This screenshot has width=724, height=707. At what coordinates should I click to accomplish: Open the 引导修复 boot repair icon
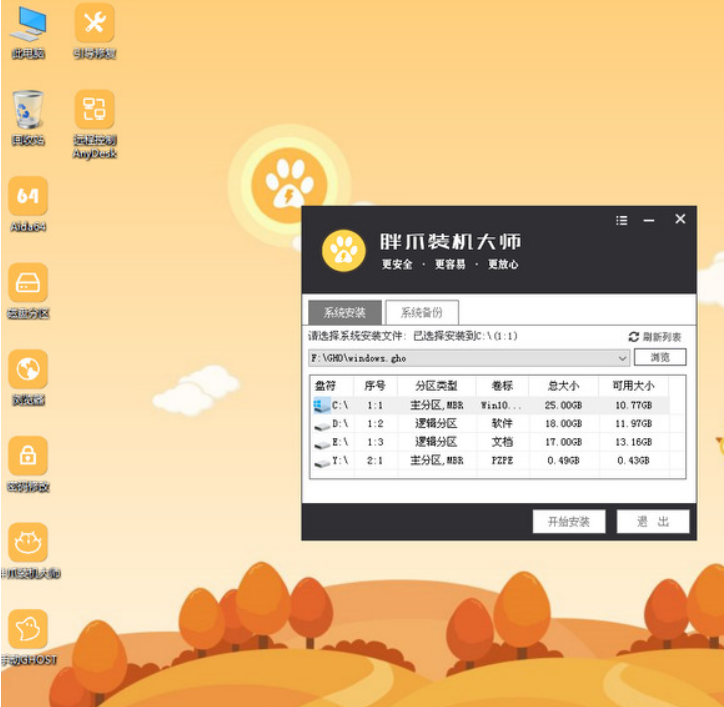pos(94,30)
